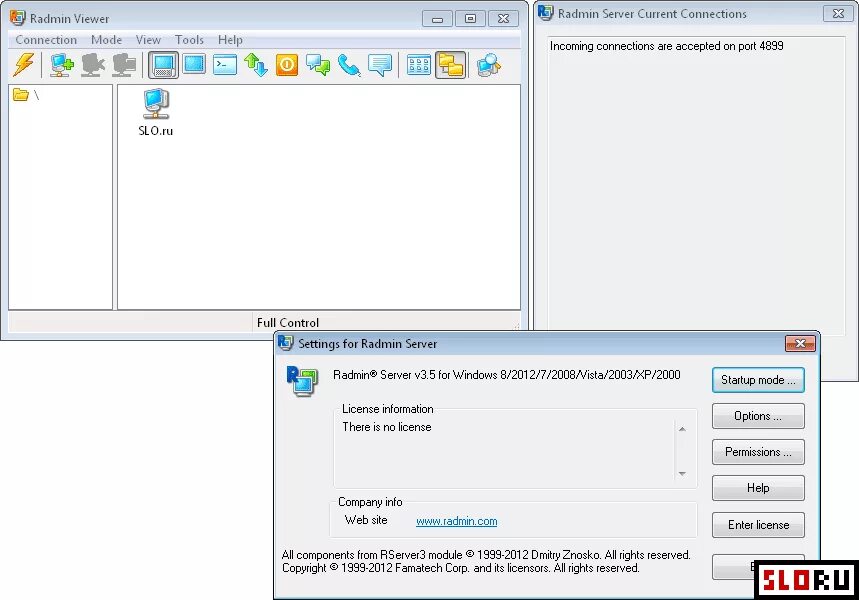Open the Connection menu

46,39
